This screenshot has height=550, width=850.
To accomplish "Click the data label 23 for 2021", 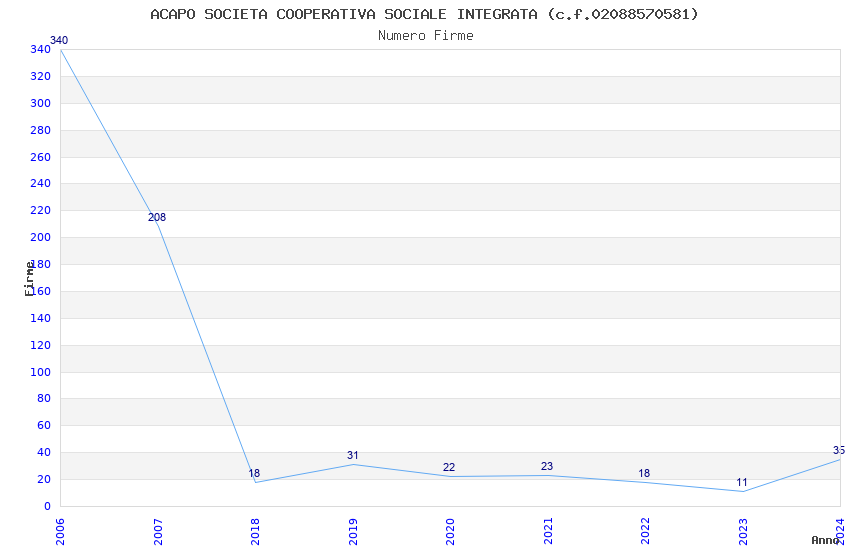I will [x=547, y=466].
